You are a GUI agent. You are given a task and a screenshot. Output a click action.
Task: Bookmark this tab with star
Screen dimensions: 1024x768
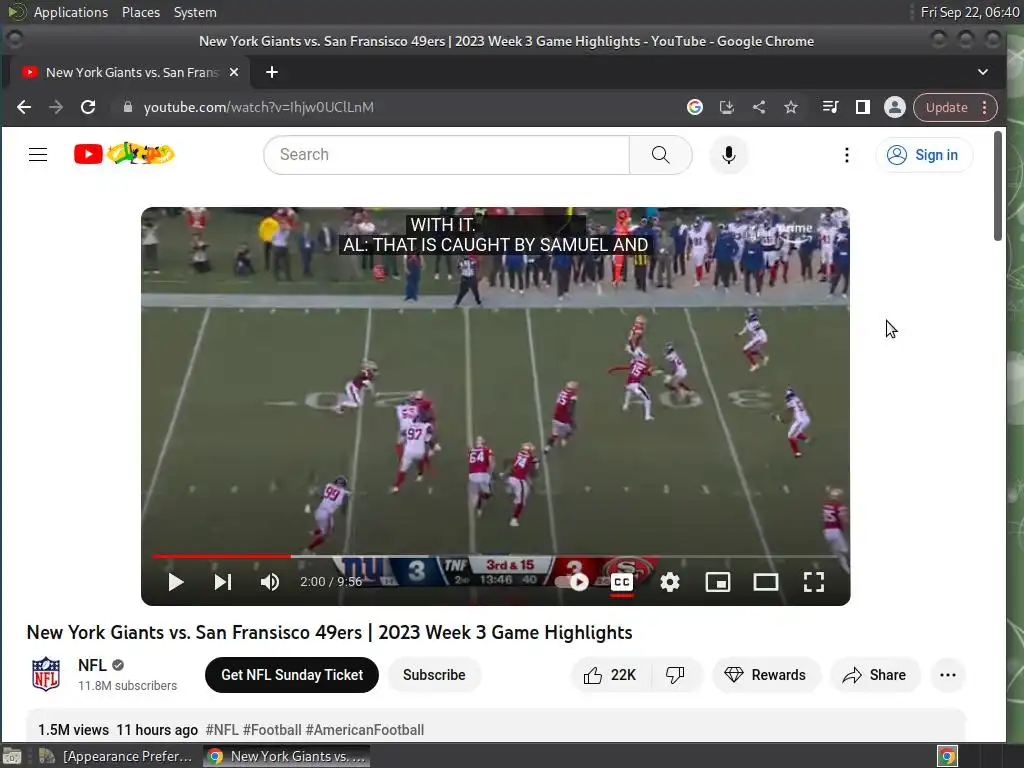tap(791, 107)
